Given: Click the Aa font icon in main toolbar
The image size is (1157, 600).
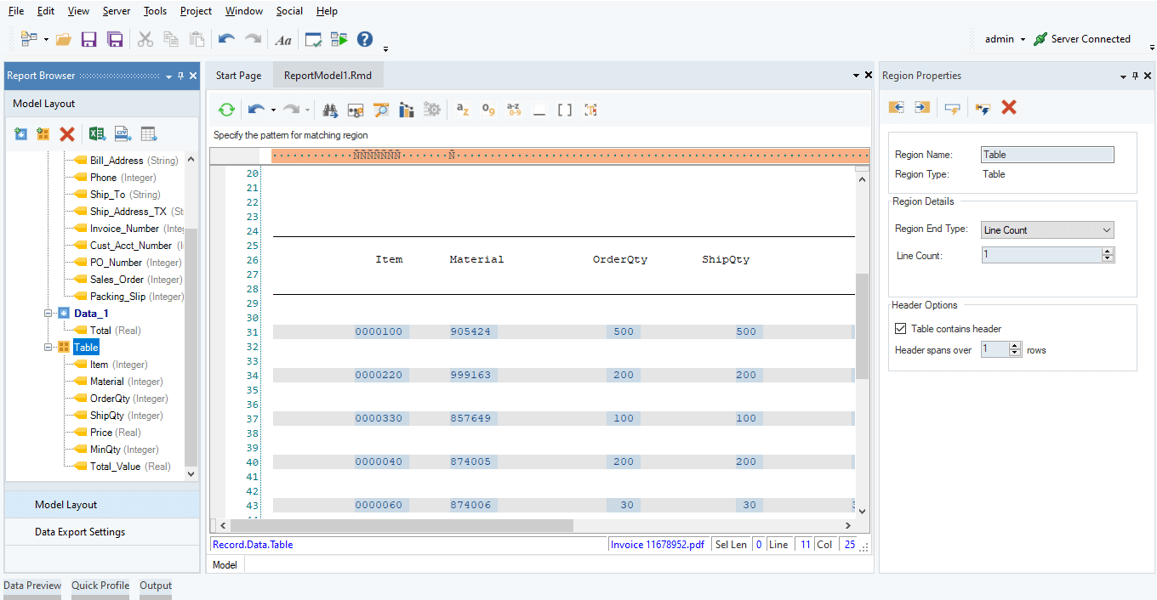Looking at the screenshot, I should (283, 40).
